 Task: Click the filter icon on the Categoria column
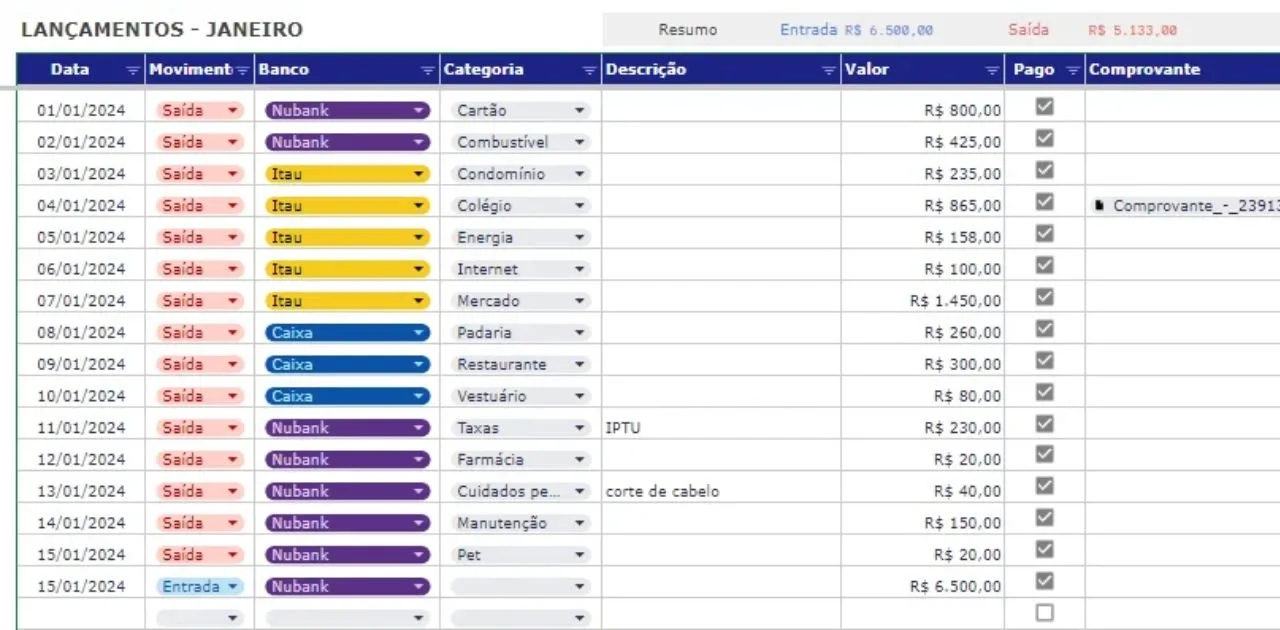coord(587,70)
